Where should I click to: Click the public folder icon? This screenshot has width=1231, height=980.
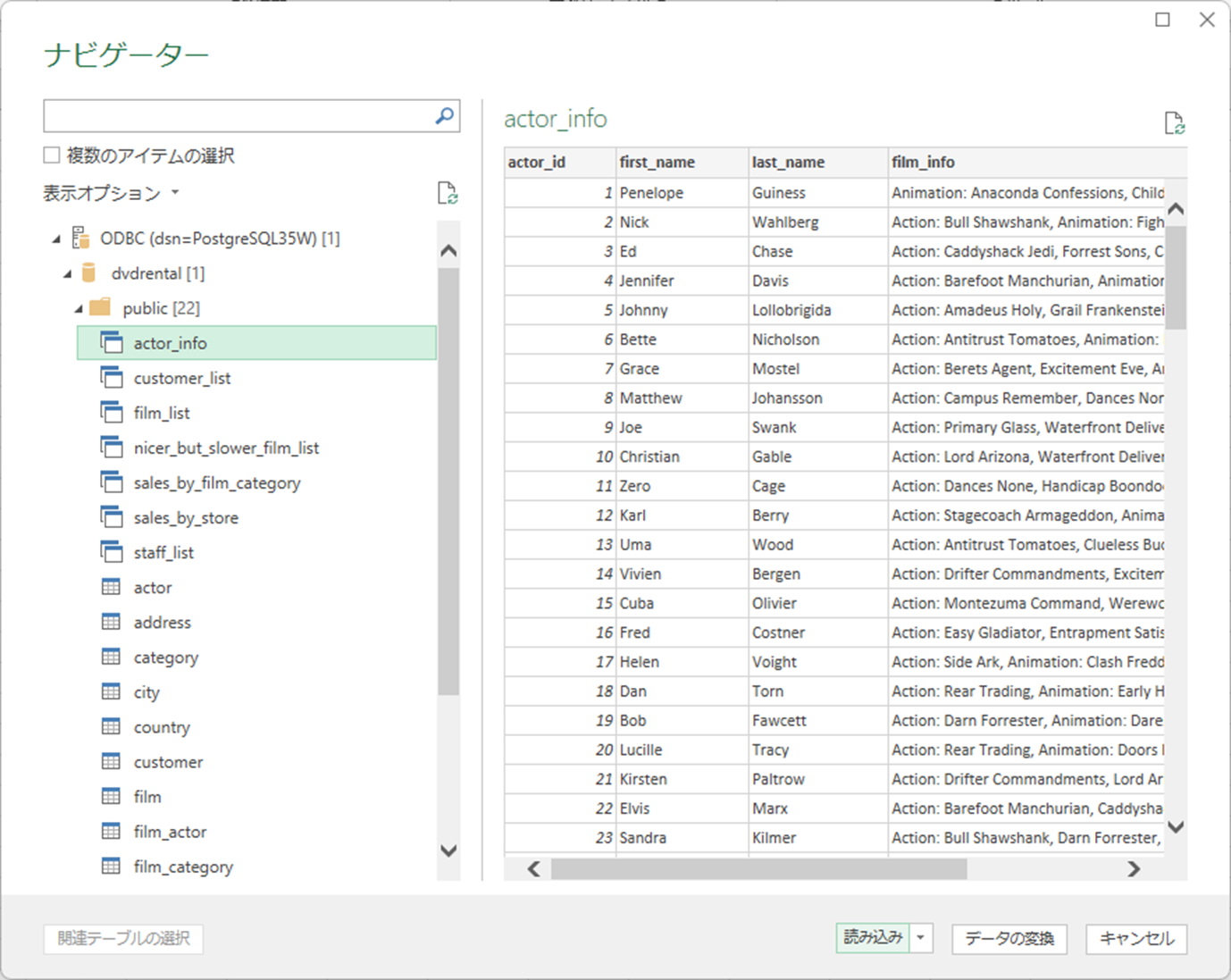point(100,307)
